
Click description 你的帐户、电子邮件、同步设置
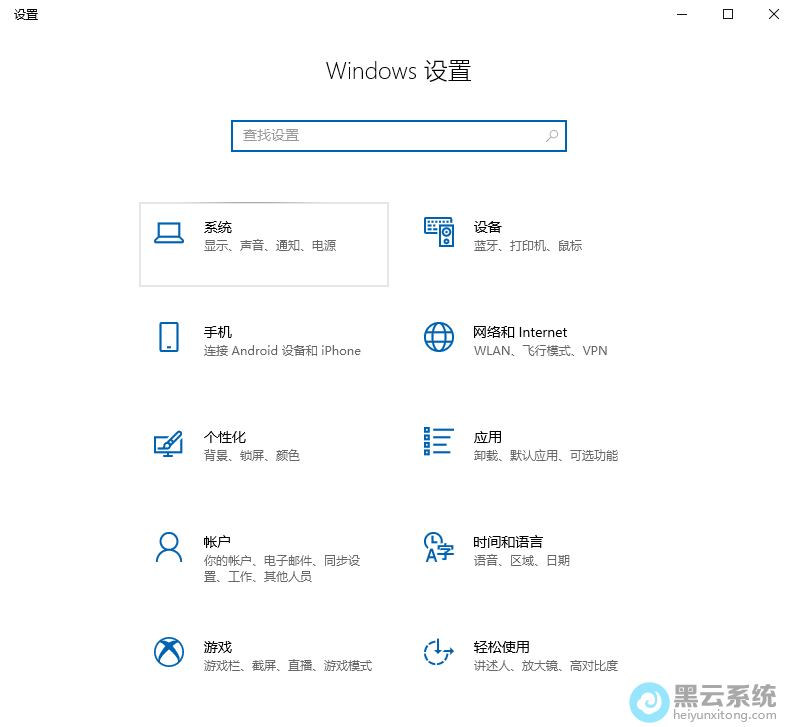pyautogui.click(x=282, y=569)
